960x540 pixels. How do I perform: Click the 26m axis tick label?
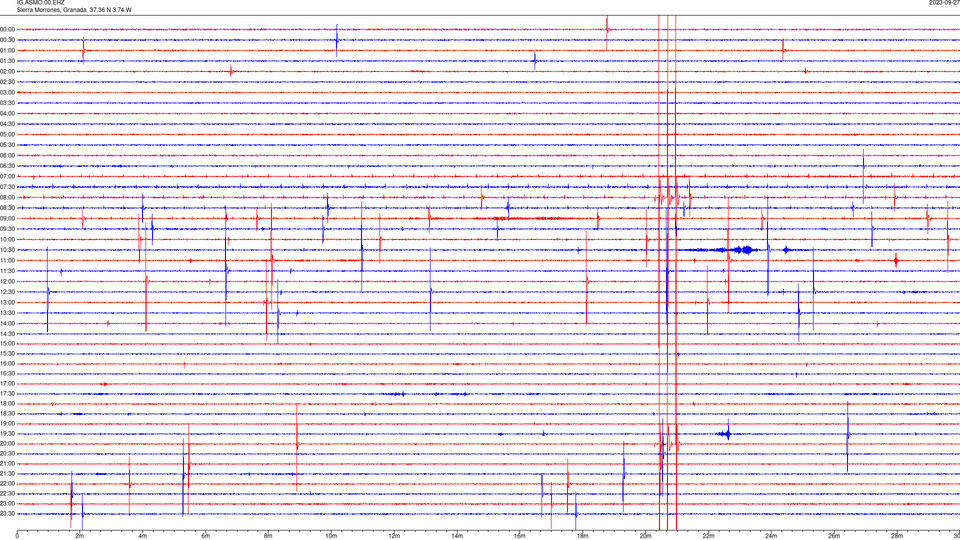pos(834,536)
